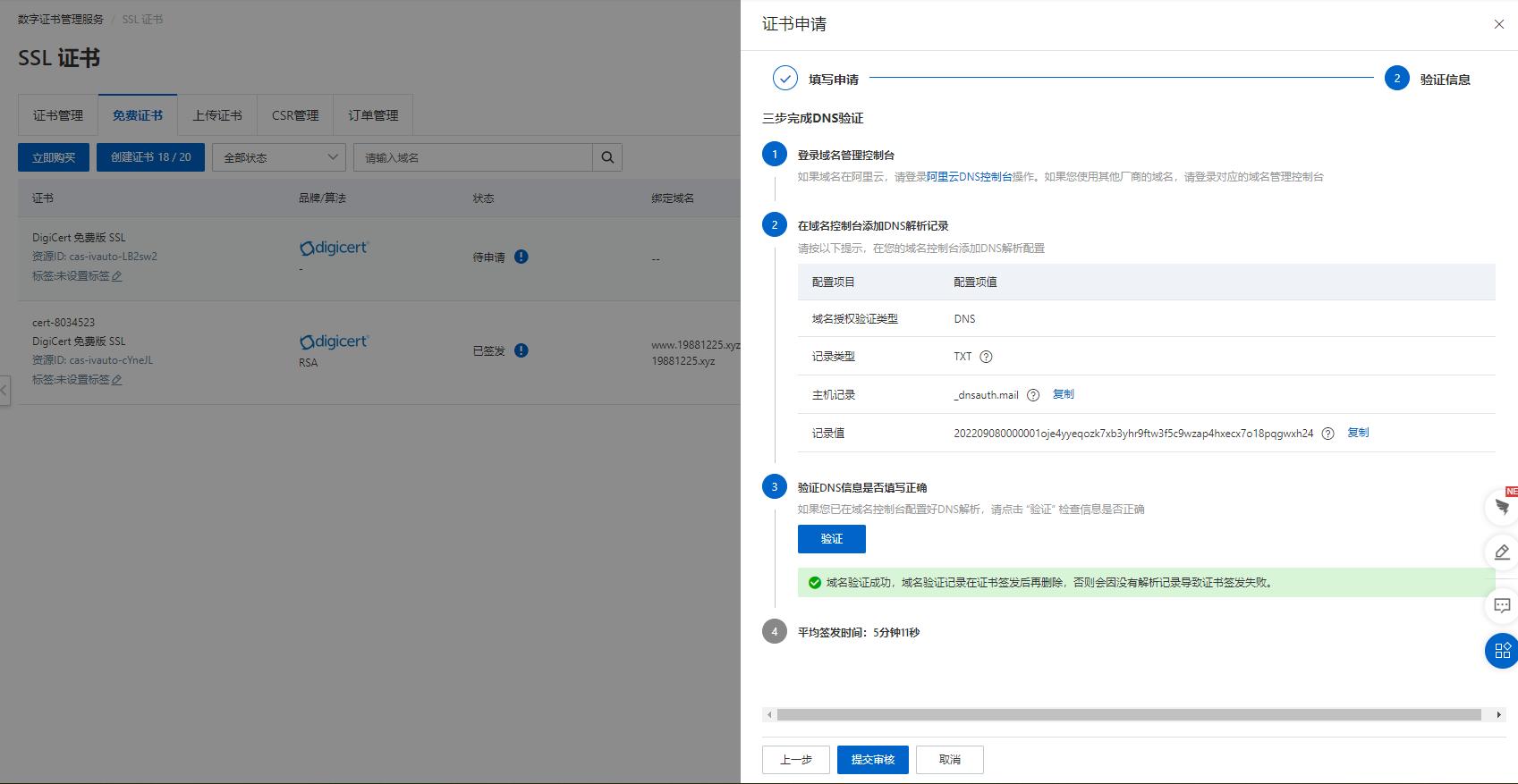Click the record value 2022090800000... text
Image resolution: width=1518 pixels, height=784 pixels.
click(x=1133, y=434)
